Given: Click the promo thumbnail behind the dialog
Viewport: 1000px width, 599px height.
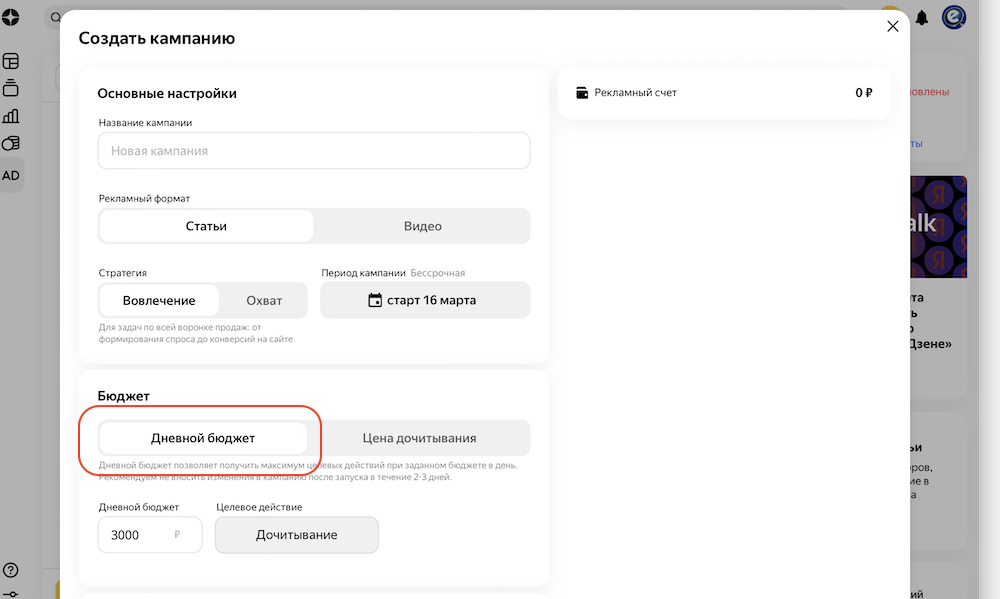Looking at the screenshot, I should point(939,227).
